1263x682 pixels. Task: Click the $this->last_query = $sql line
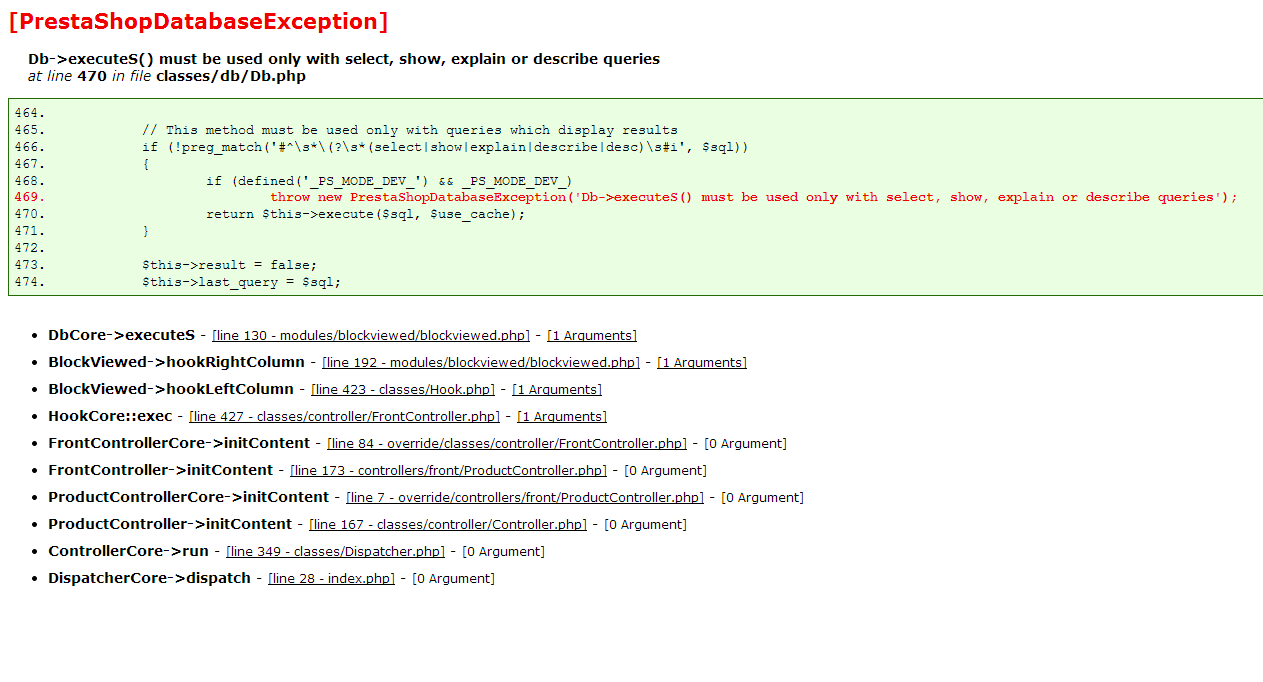tap(241, 282)
